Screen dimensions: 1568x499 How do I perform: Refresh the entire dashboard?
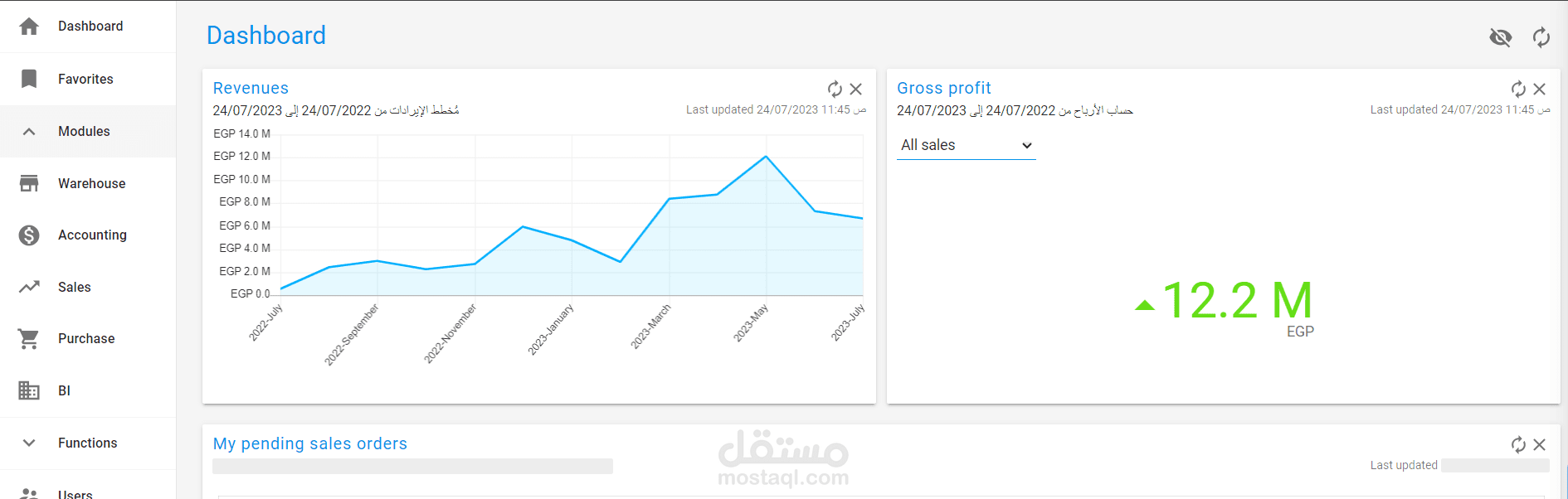(x=1541, y=37)
